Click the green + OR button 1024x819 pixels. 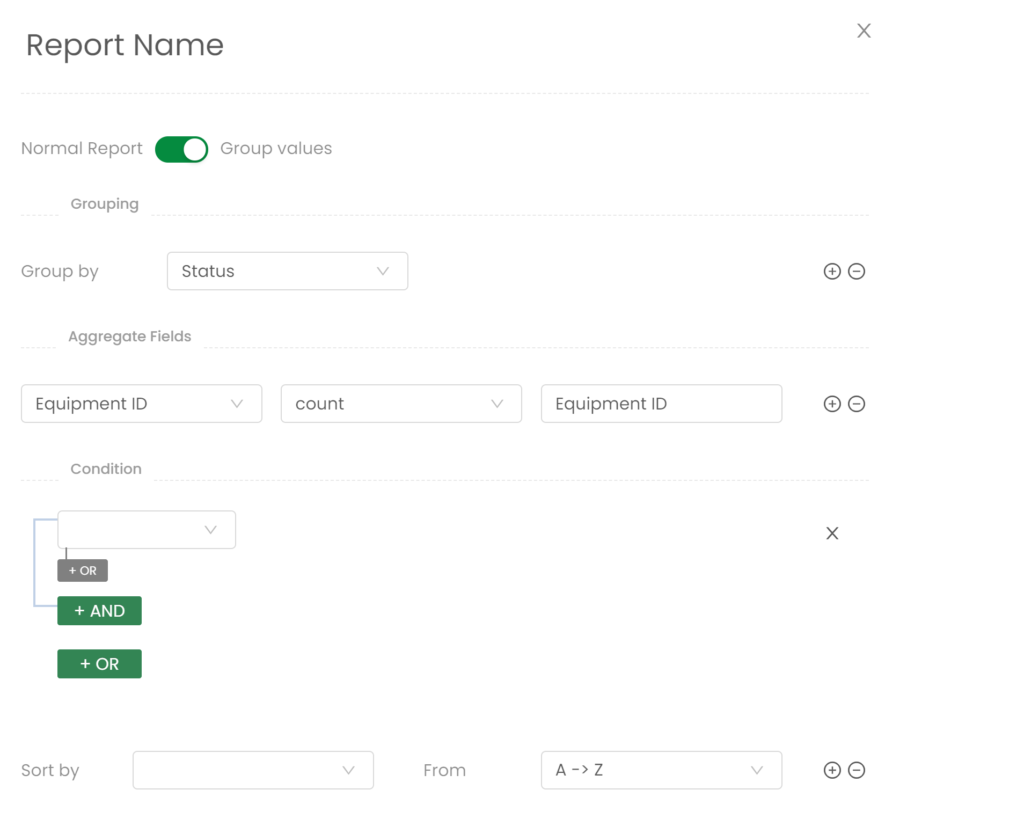99,664
